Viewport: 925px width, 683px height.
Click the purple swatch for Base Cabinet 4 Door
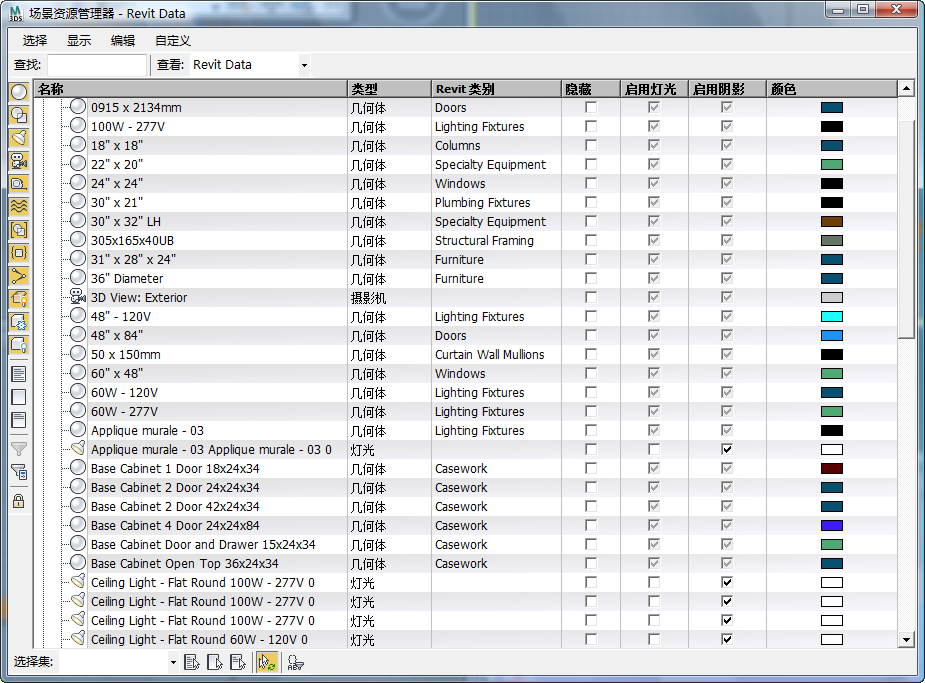[x=832, y=526]
